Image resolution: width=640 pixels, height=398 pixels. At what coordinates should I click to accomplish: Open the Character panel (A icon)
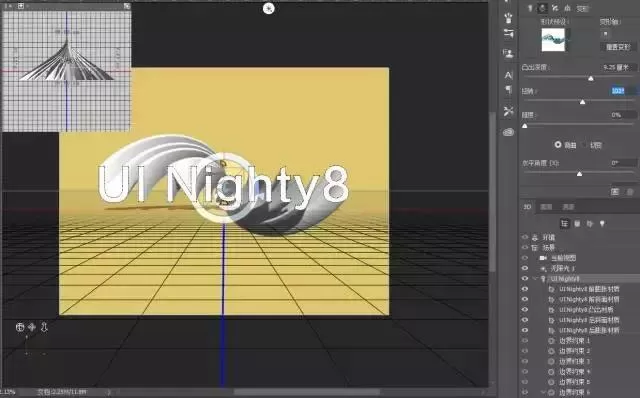[x=508, y=75]
